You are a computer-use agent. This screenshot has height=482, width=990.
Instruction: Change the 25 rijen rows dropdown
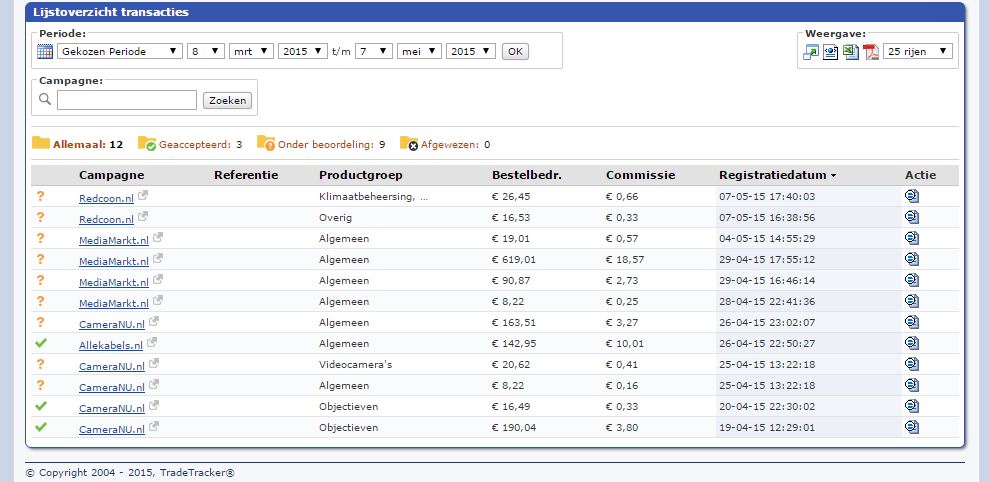pyautogui.click(x=918, y=52)
